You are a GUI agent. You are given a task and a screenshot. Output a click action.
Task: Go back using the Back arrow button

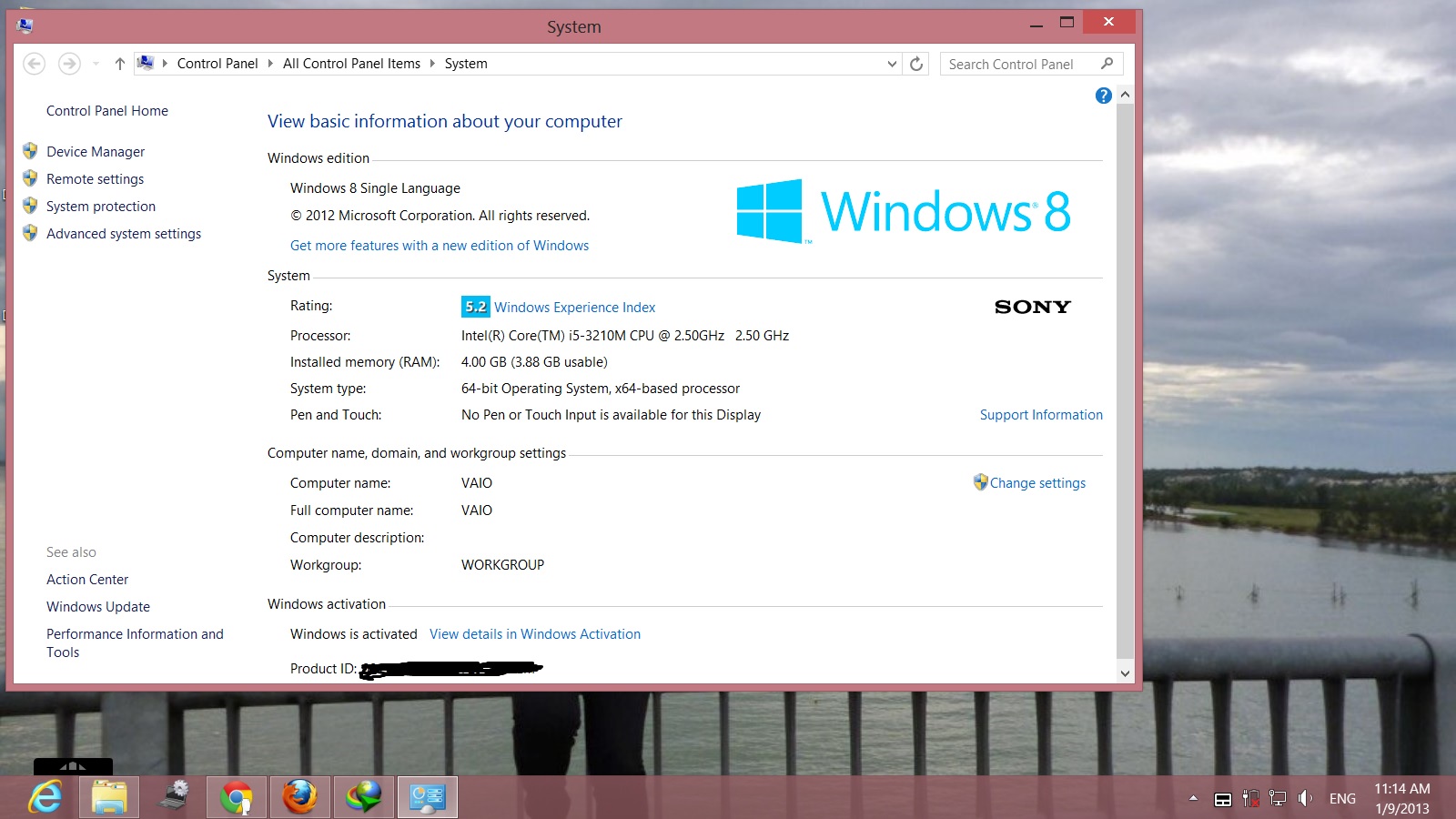point(34,64)
